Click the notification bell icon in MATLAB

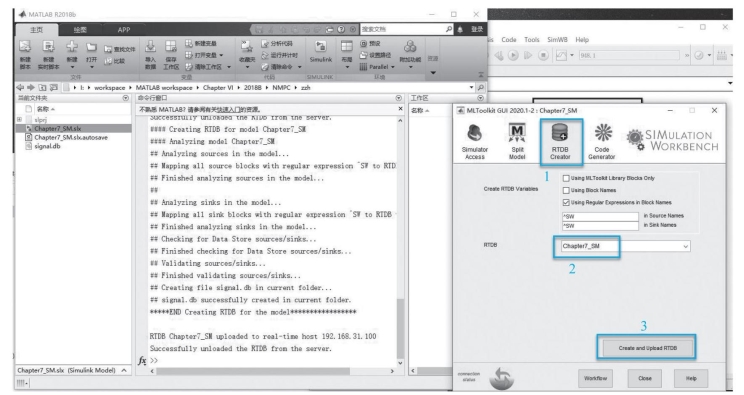click(x=460, y=29)
